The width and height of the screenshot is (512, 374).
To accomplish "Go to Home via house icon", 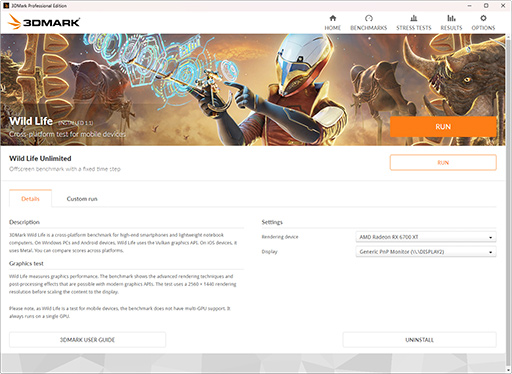I will pyautogui.click(x=333, y=18).
